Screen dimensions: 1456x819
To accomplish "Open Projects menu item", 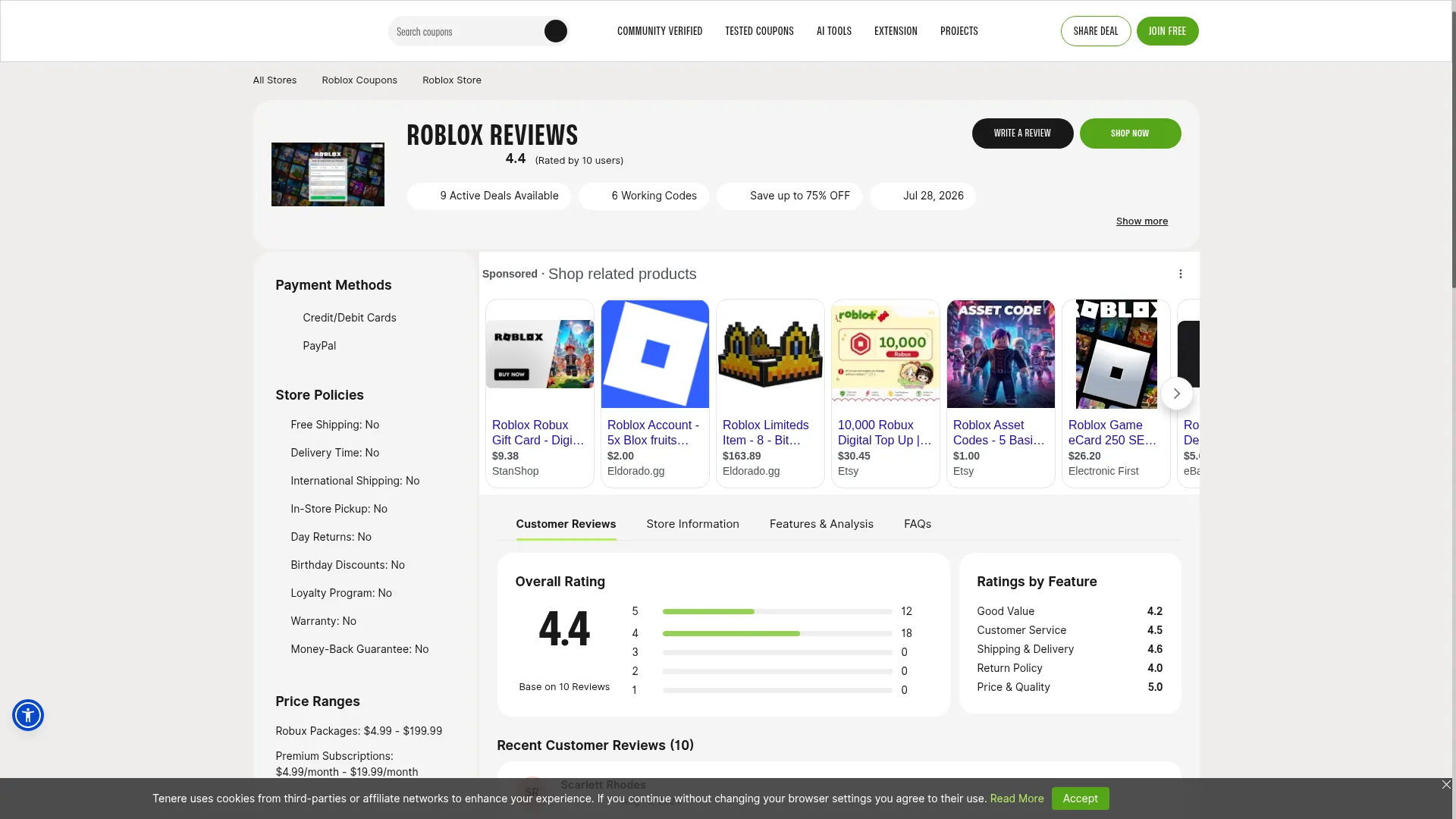I will click(x=959, y=31).
